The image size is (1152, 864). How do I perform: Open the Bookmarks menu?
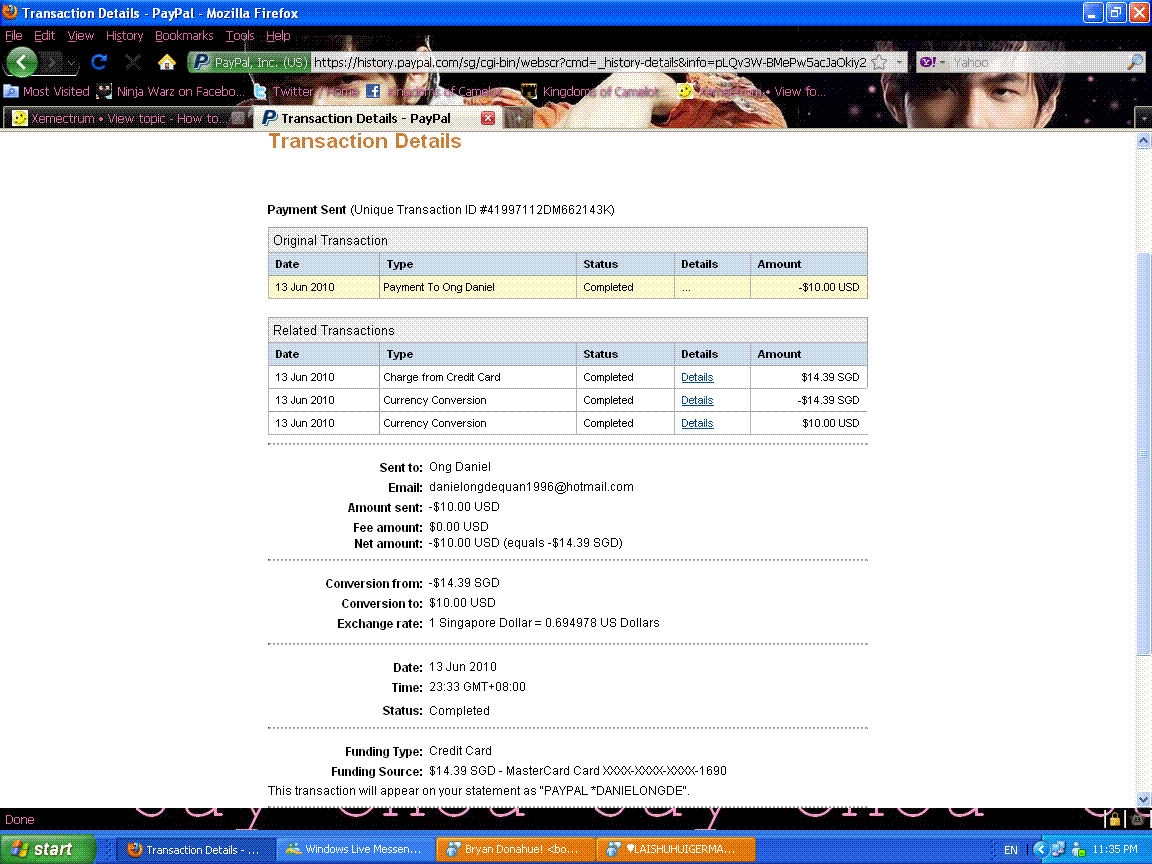coord(183,35)
